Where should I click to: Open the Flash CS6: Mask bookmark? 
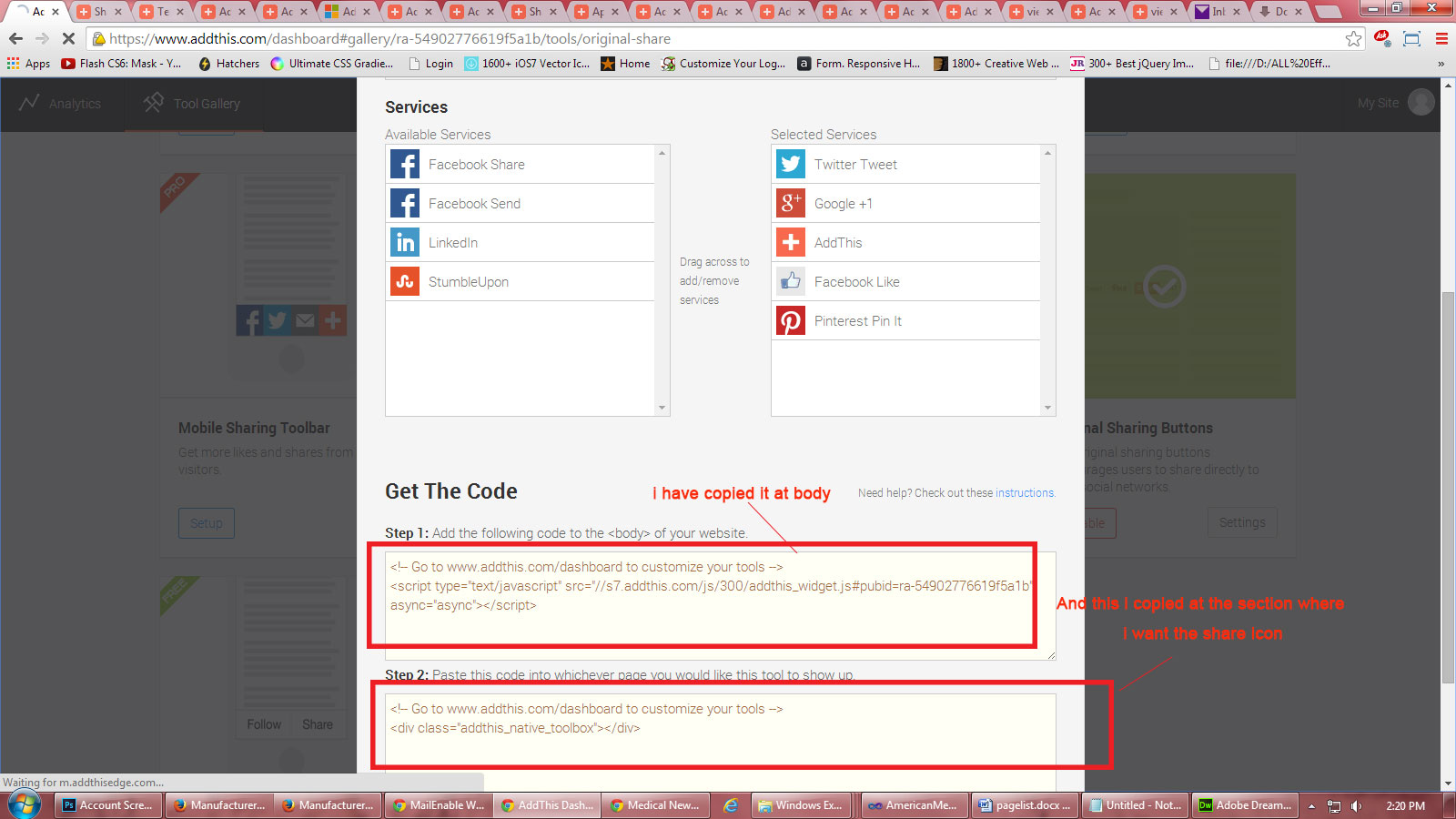(x=121, y=64)
